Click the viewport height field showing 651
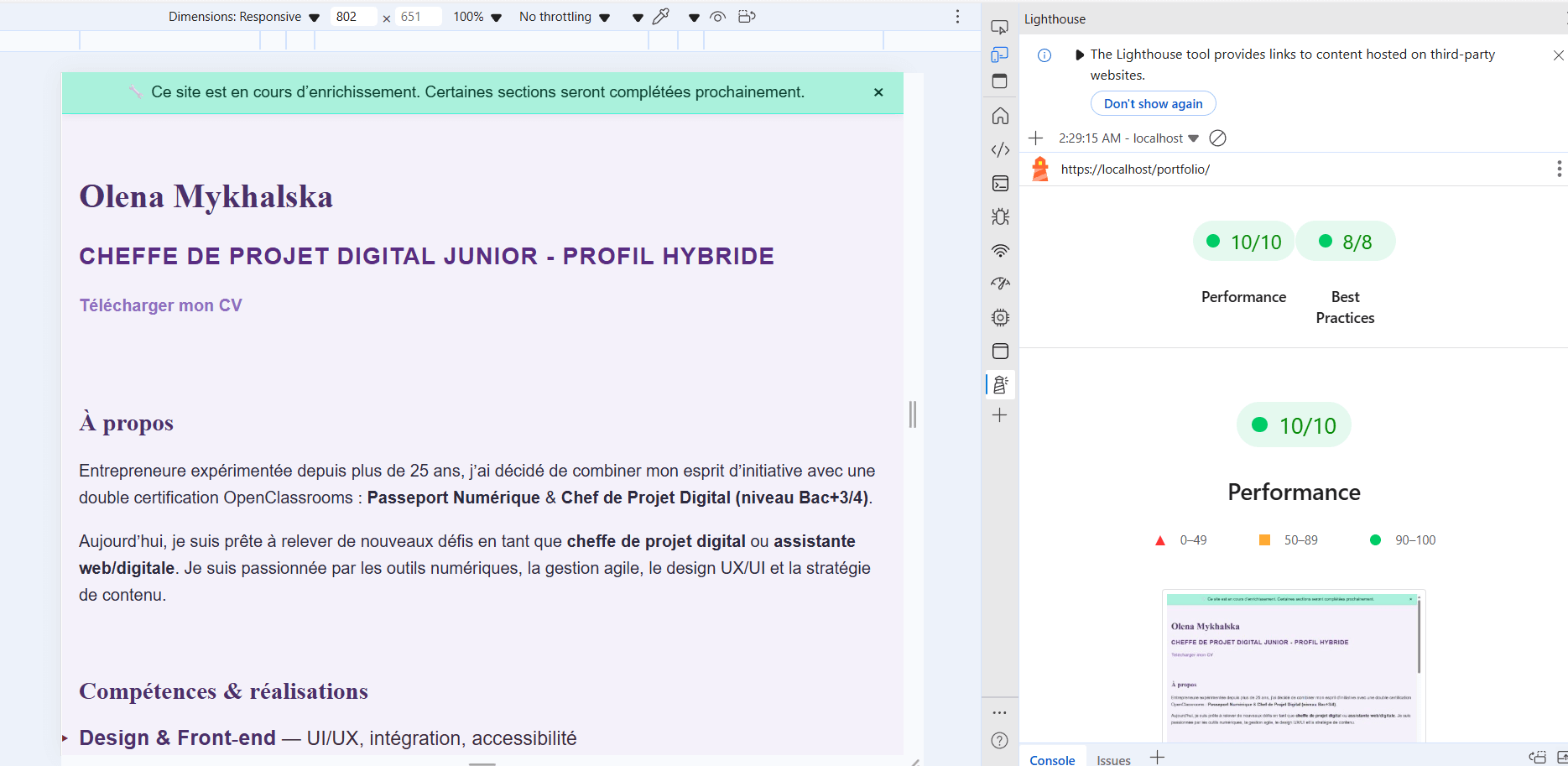The height and width of the screenshot is (766, 1568). click(418, 17)
